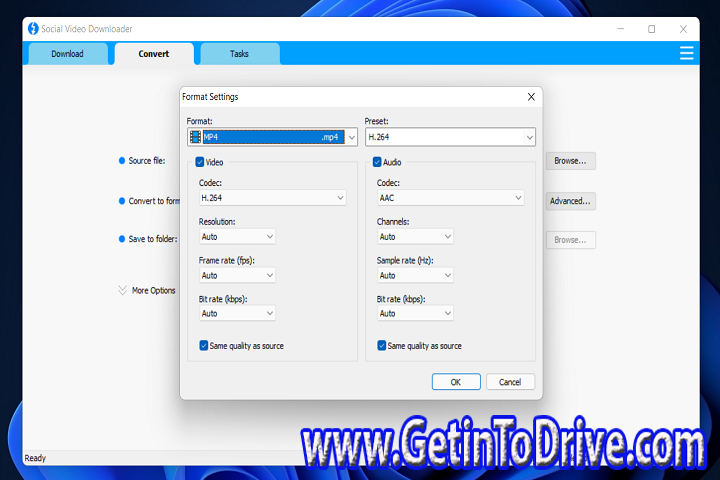The height and width of the screenshot is (480, 720).
Task: Toggle the Audio checkbox
Action: pyautogui.click(x=377, y=162)
